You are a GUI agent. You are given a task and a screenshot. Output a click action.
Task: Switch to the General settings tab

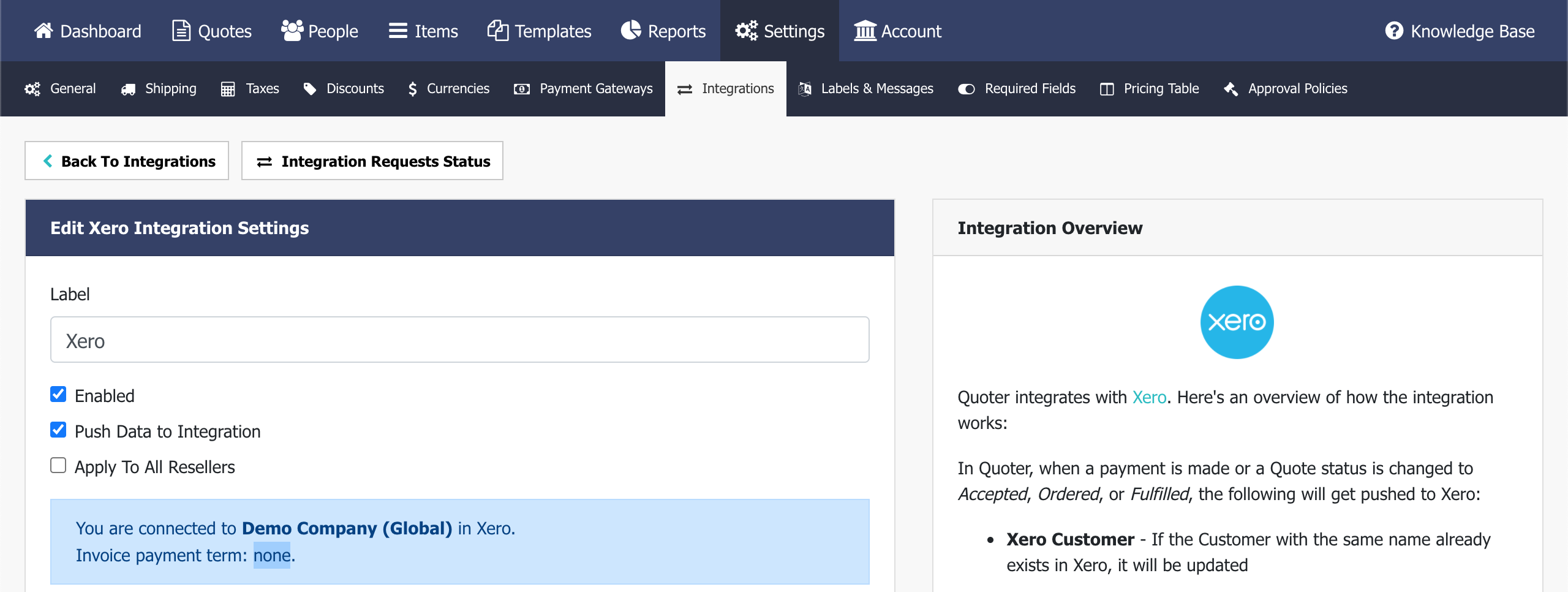click(x=60, y=89)
